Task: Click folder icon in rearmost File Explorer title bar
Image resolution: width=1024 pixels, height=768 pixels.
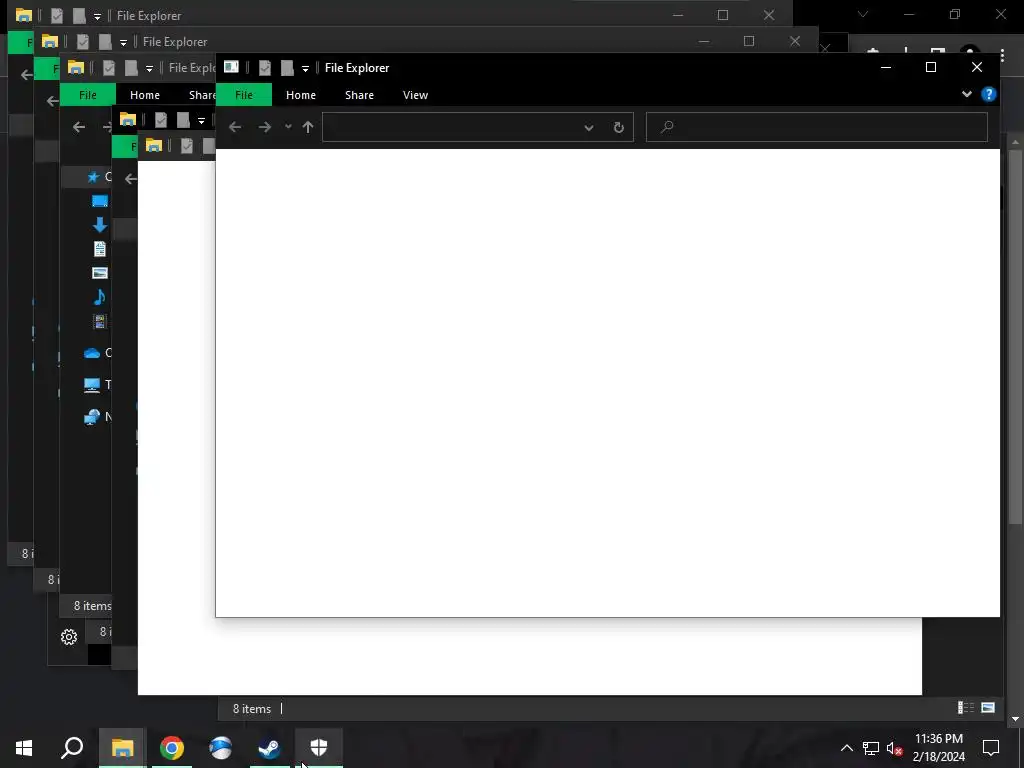Action: pos(24,15)
